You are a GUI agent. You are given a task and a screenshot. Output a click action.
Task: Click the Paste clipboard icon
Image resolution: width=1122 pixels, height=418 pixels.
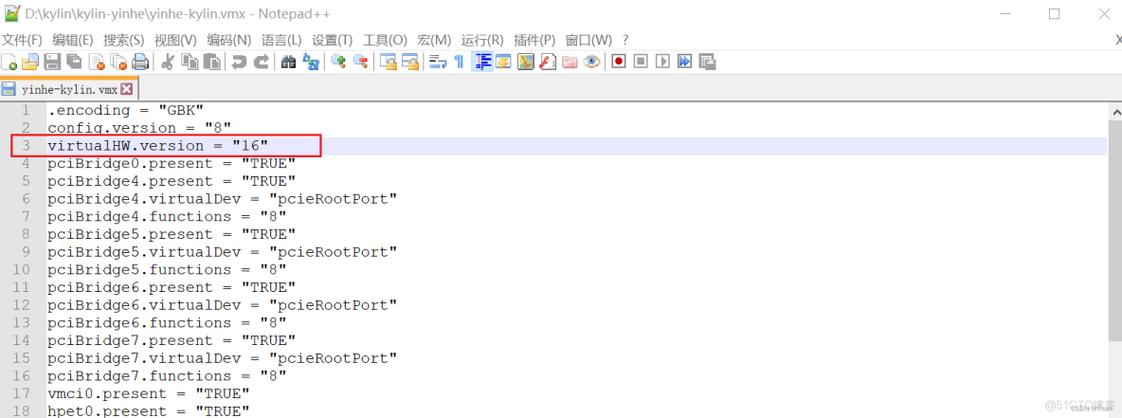pyautogui.click(x=212, y=62)
